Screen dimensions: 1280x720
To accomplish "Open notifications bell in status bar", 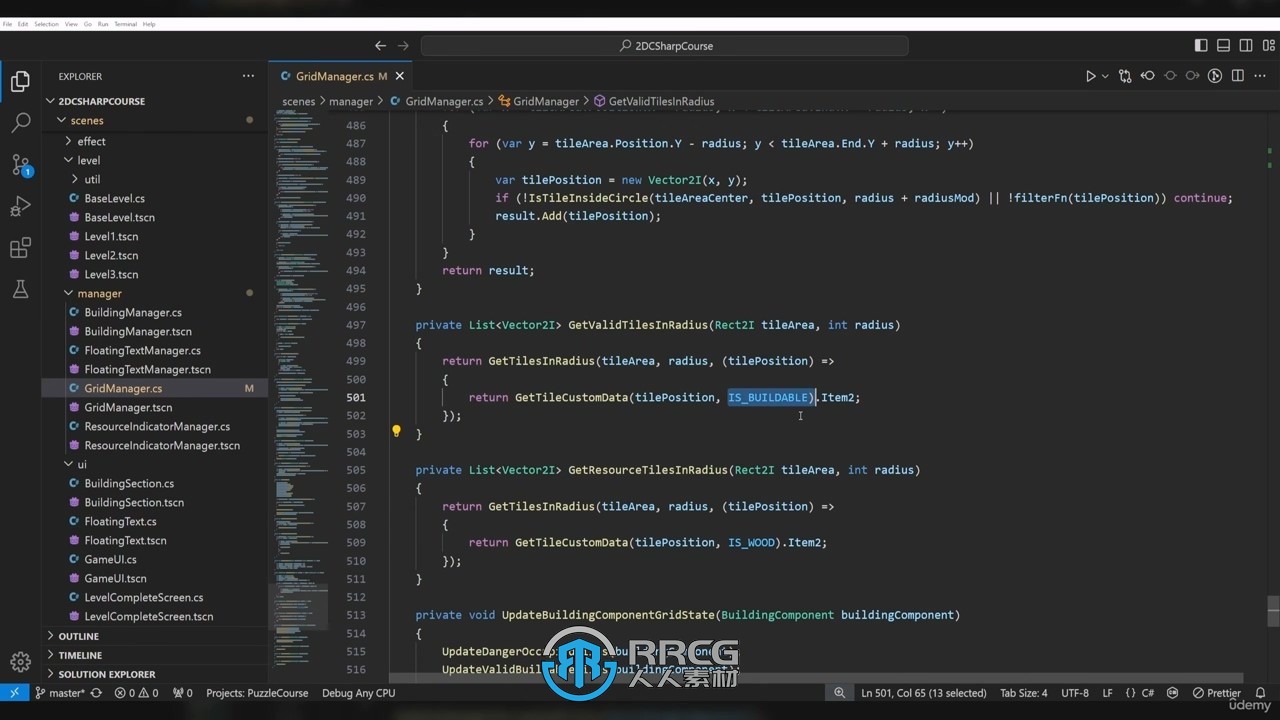I will point(1263,693).
